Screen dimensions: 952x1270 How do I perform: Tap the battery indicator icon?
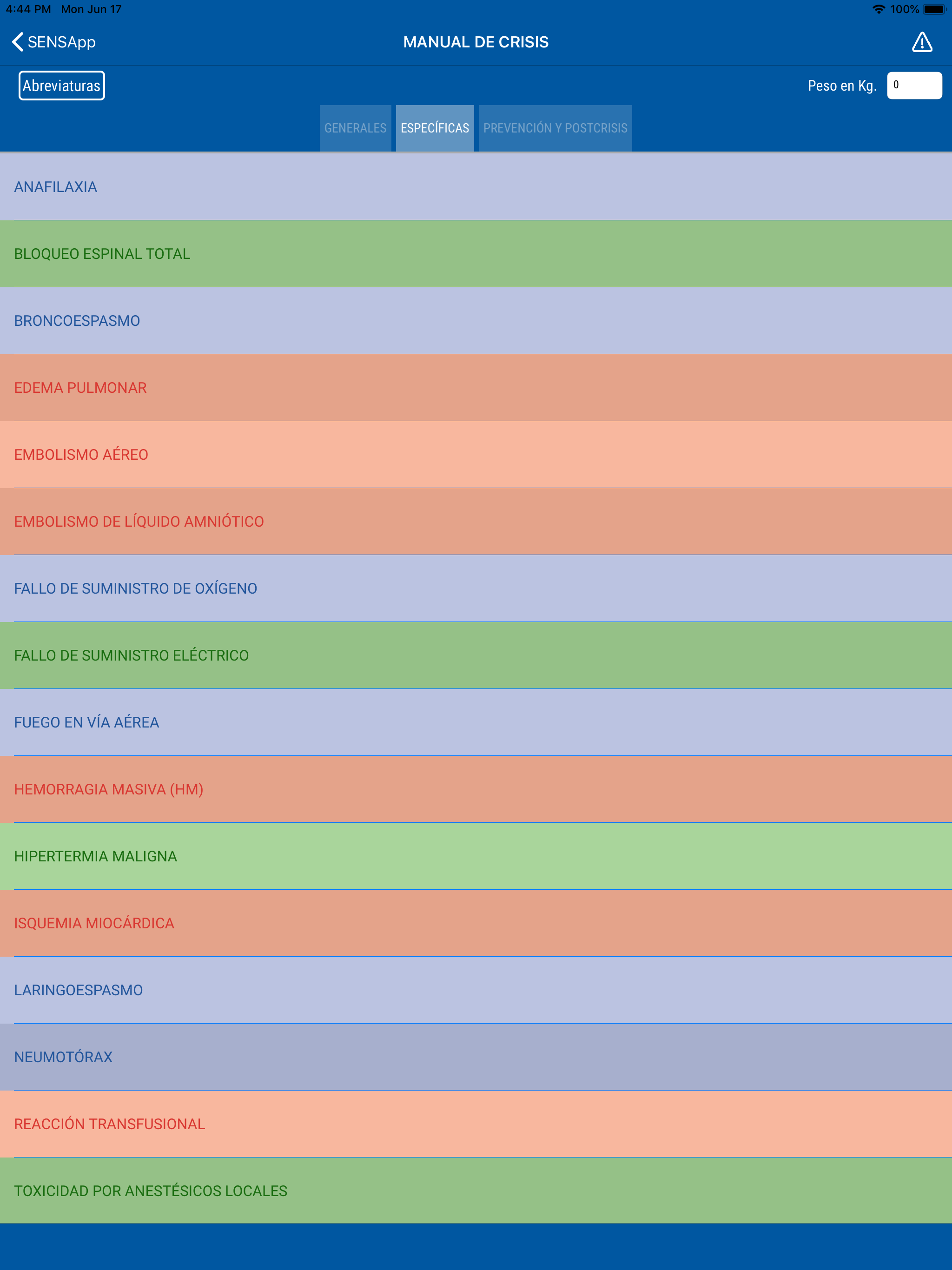click(x=934, y=9)
